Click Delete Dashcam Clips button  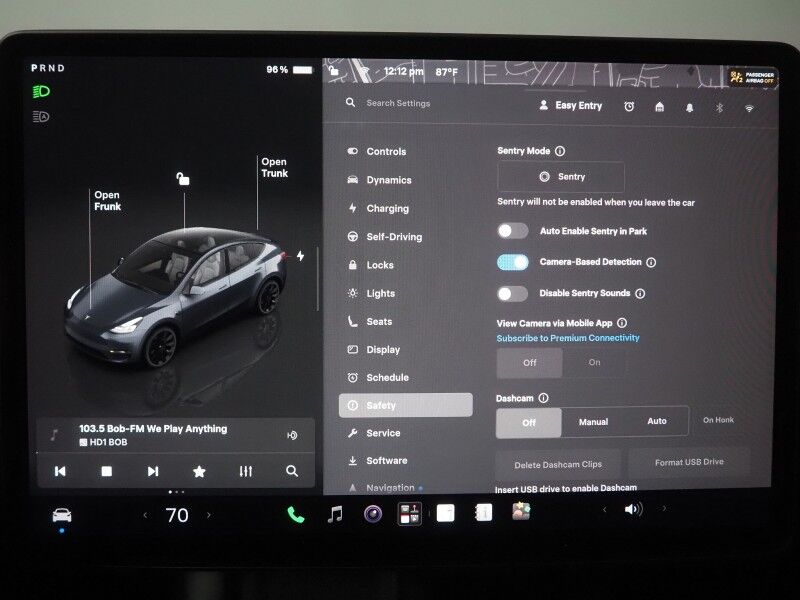click(558, 464)
